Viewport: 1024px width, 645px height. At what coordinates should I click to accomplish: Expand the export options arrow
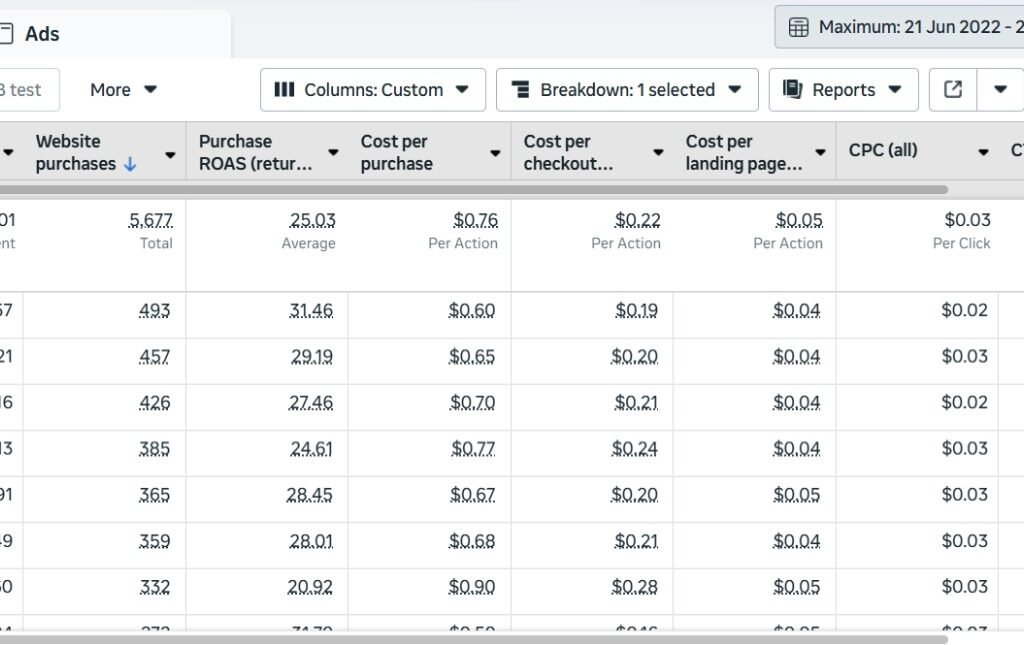[x=1000, y=90]
